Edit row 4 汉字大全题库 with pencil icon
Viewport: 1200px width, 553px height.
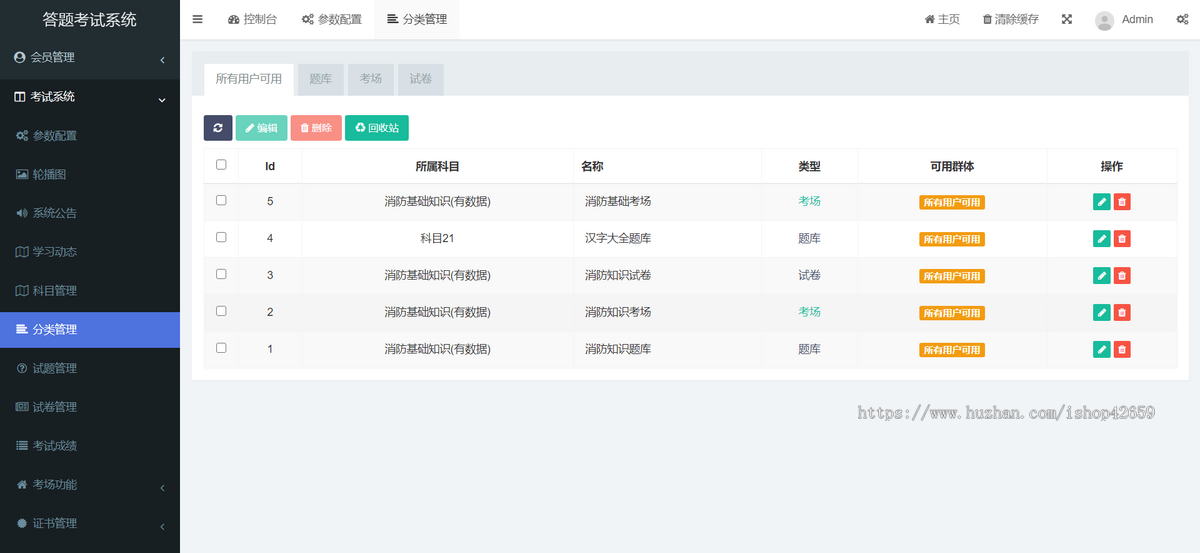(1102, 238)
